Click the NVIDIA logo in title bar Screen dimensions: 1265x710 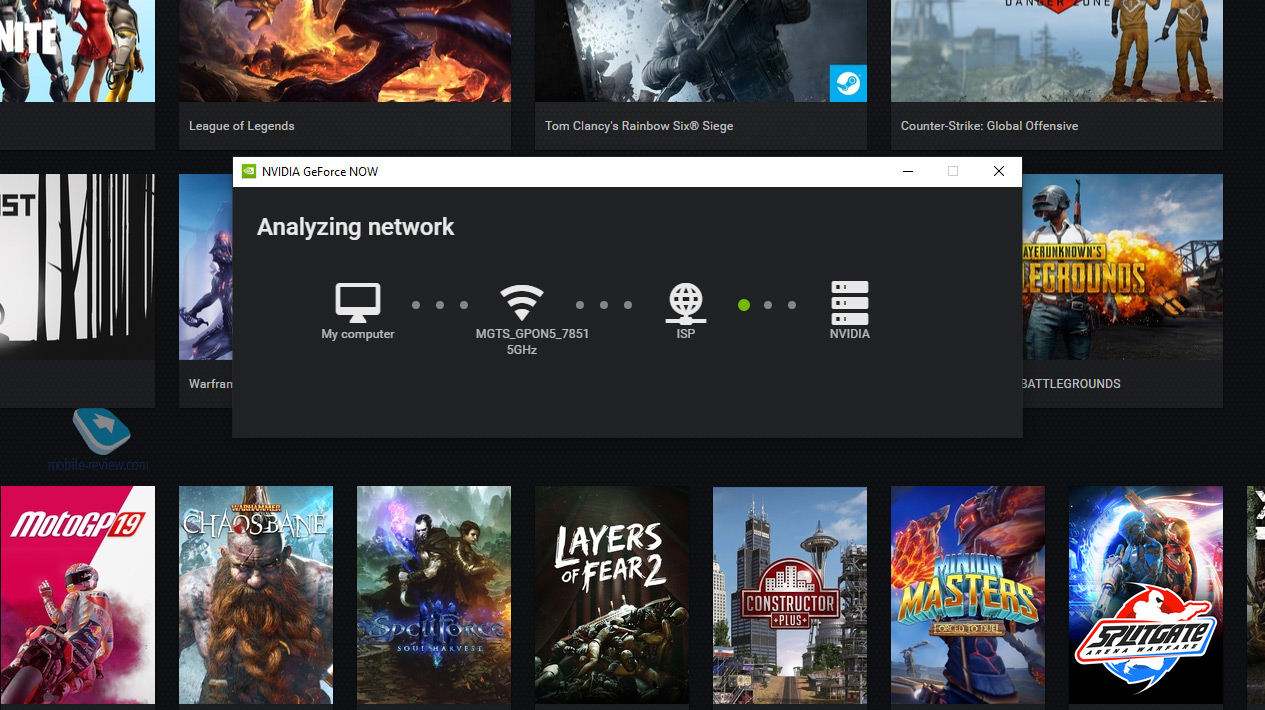(249, 171)
